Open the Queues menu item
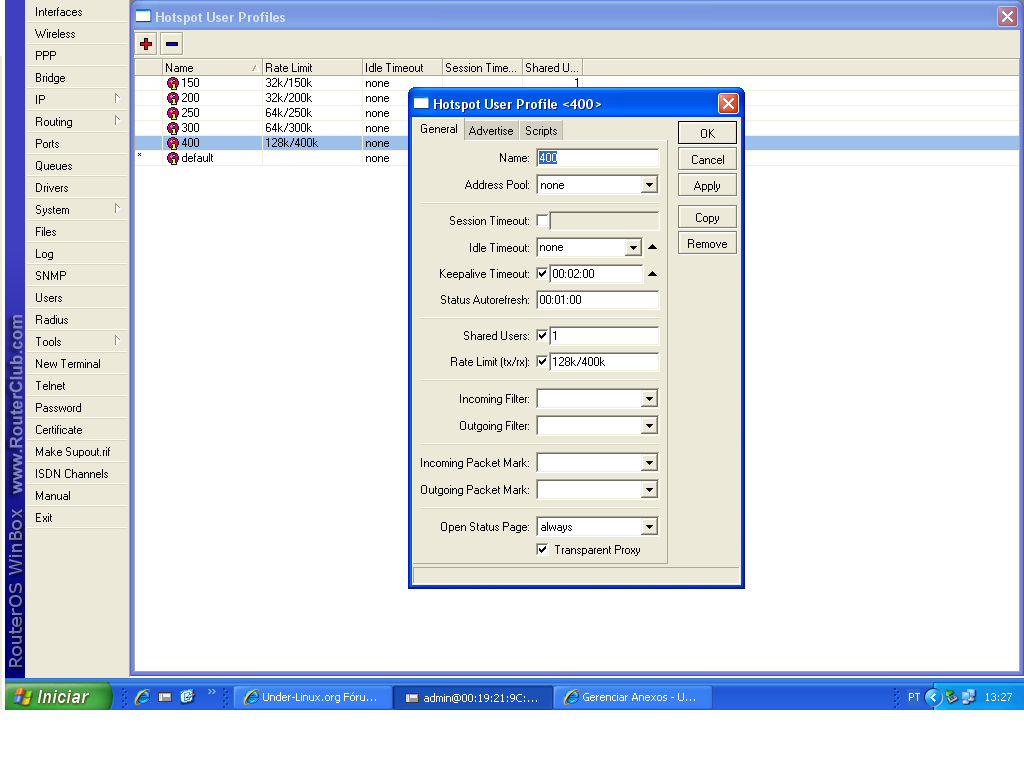This screenshot has height=768, width=1024. (x=77, y=166)
